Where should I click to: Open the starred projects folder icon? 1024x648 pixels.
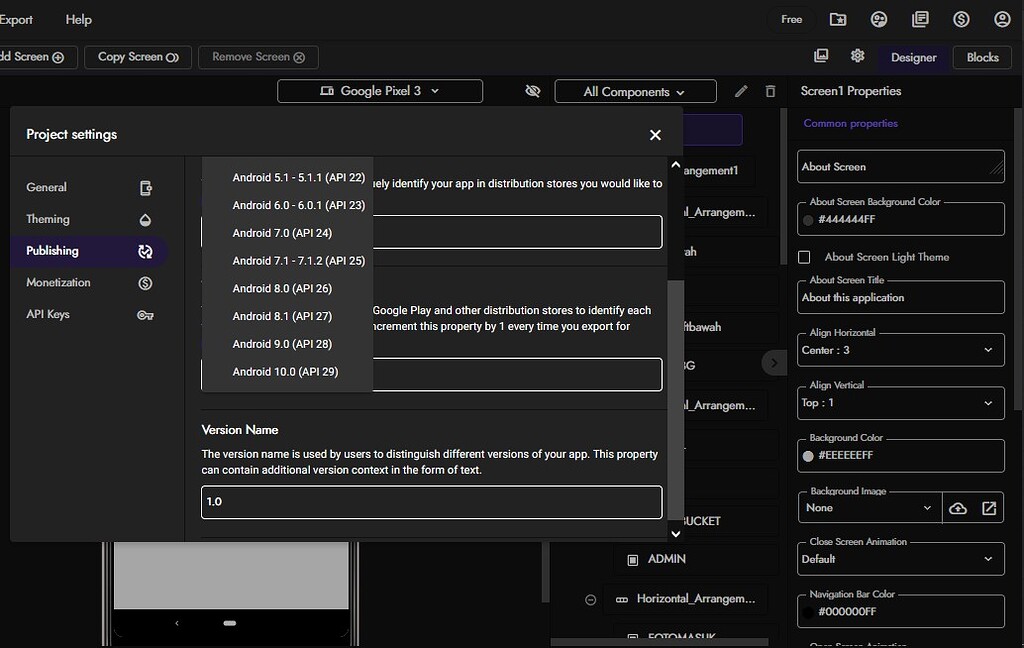(838, 19)
